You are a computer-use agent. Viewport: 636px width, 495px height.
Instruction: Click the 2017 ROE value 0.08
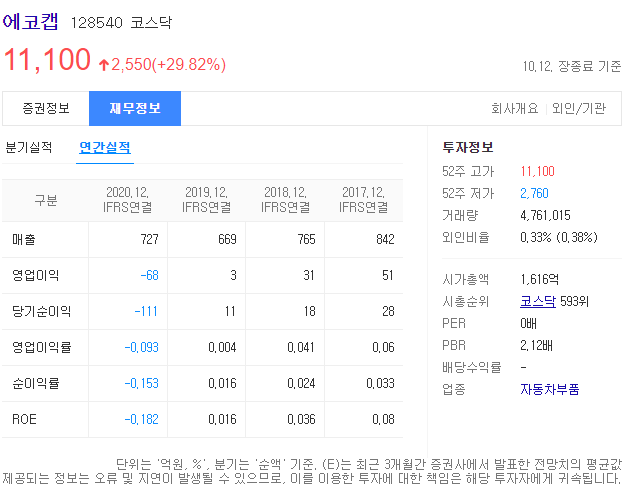point(383,419)
